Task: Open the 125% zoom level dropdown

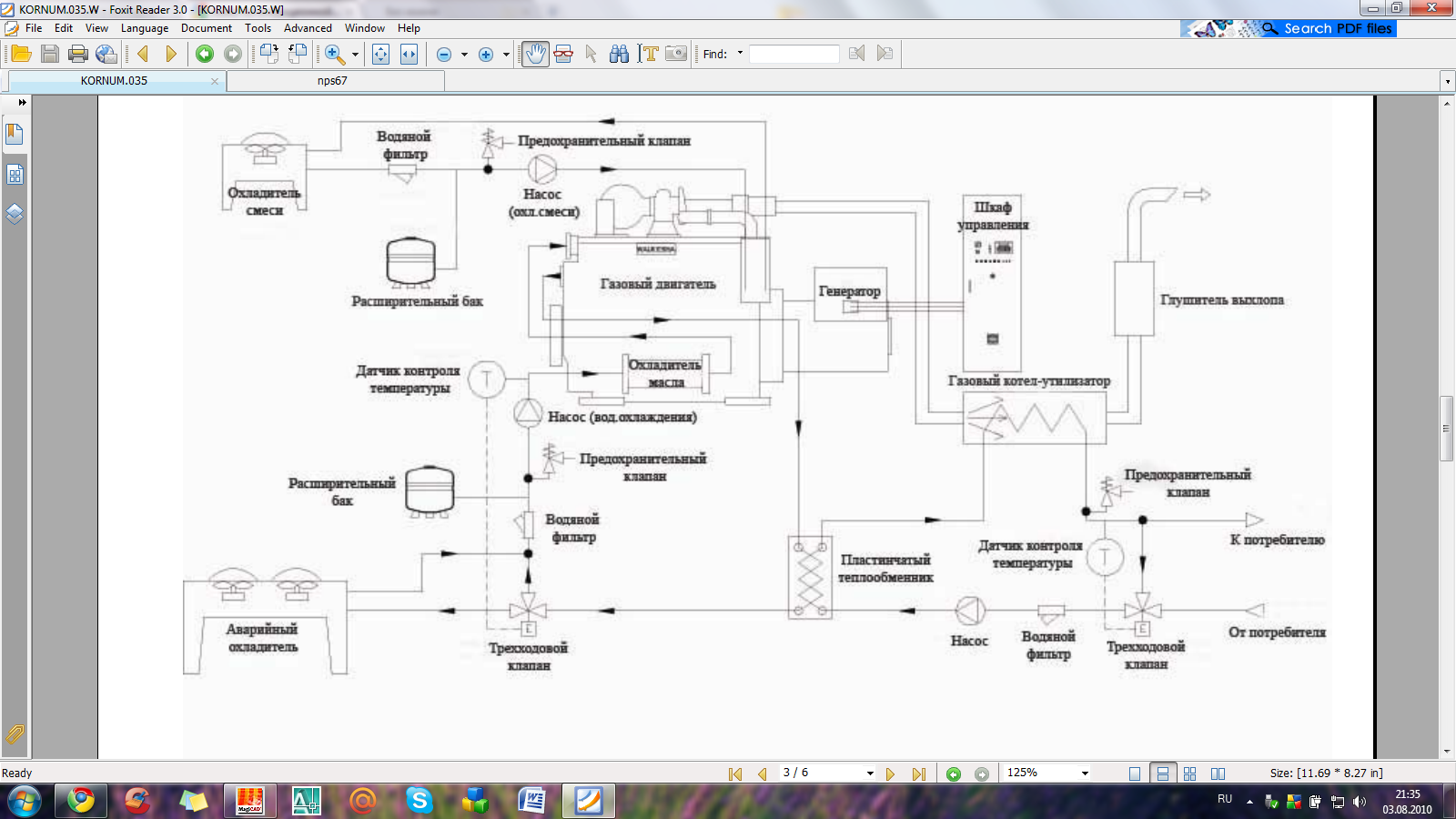Action: [1085, 773]
